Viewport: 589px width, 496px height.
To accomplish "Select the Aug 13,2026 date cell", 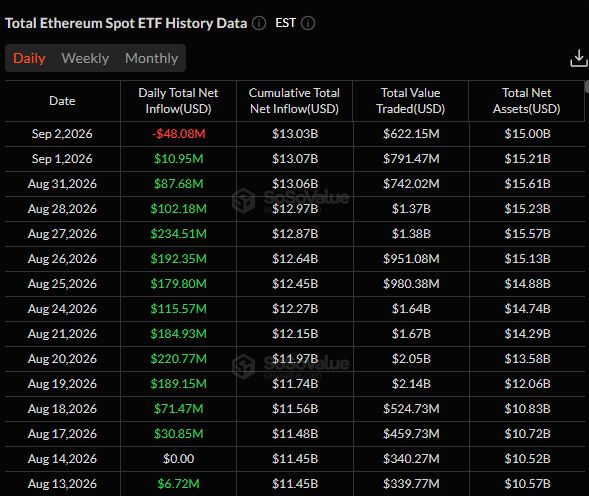I will (x=62, y=484).
